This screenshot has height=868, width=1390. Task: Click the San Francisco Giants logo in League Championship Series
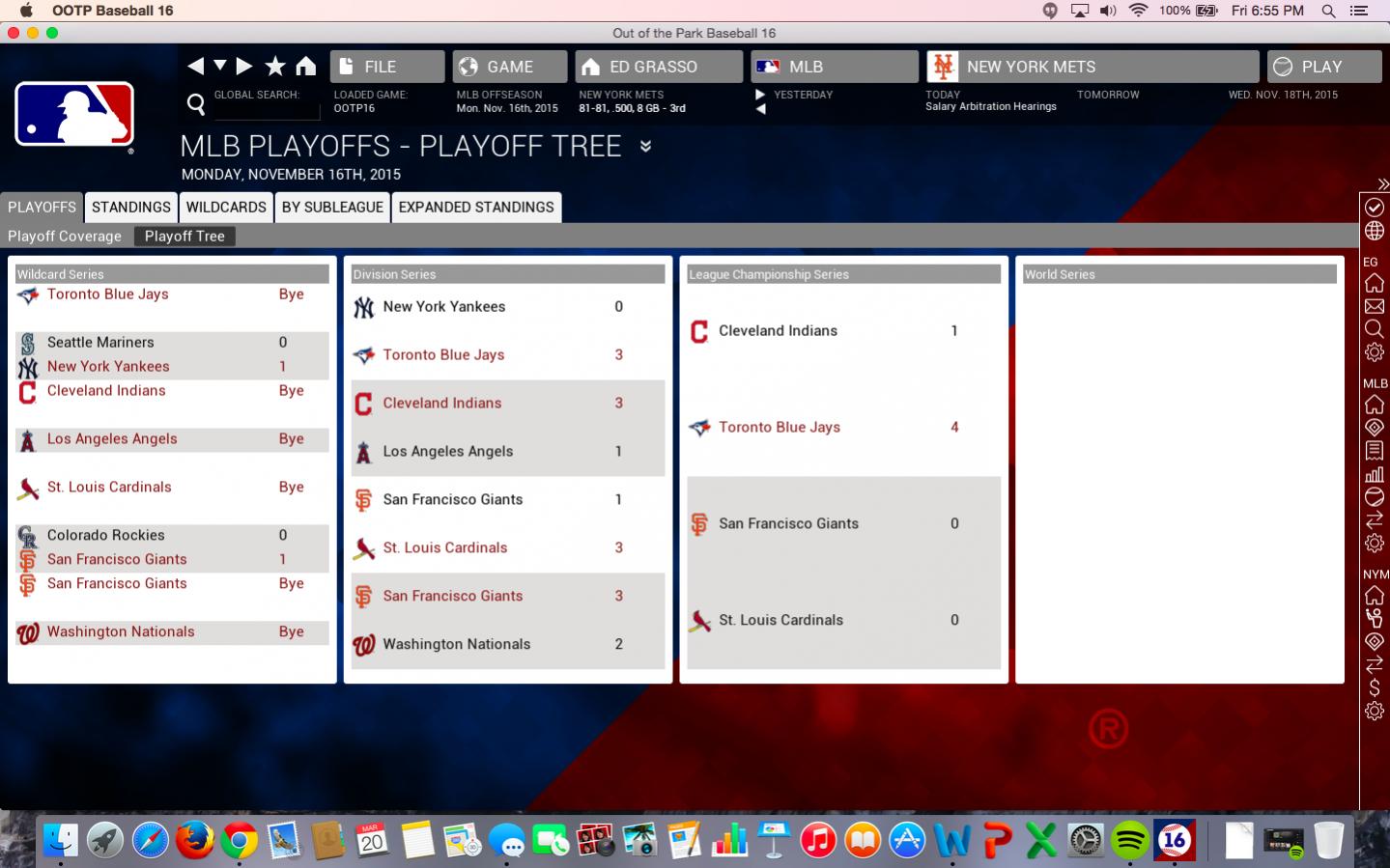(699, 524)
